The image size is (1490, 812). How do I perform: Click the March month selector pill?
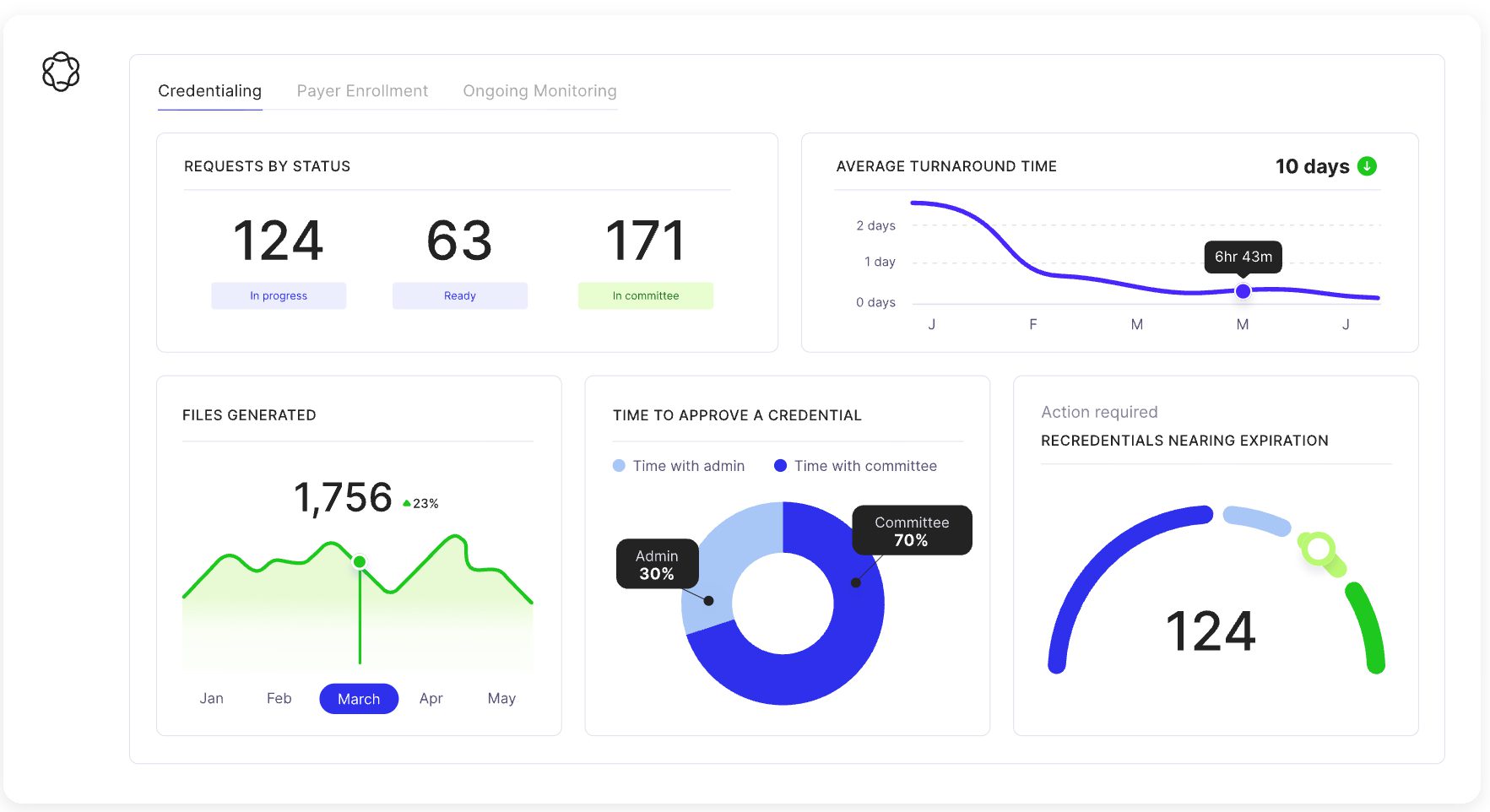[x=358, y=698]
